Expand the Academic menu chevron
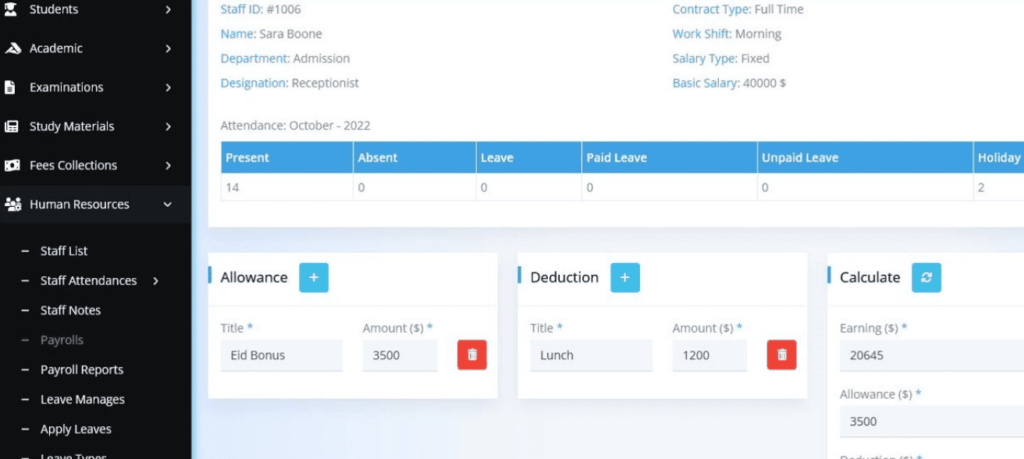Image resolution: width=1024 pixels, height=459 pixels. point(168,48)
